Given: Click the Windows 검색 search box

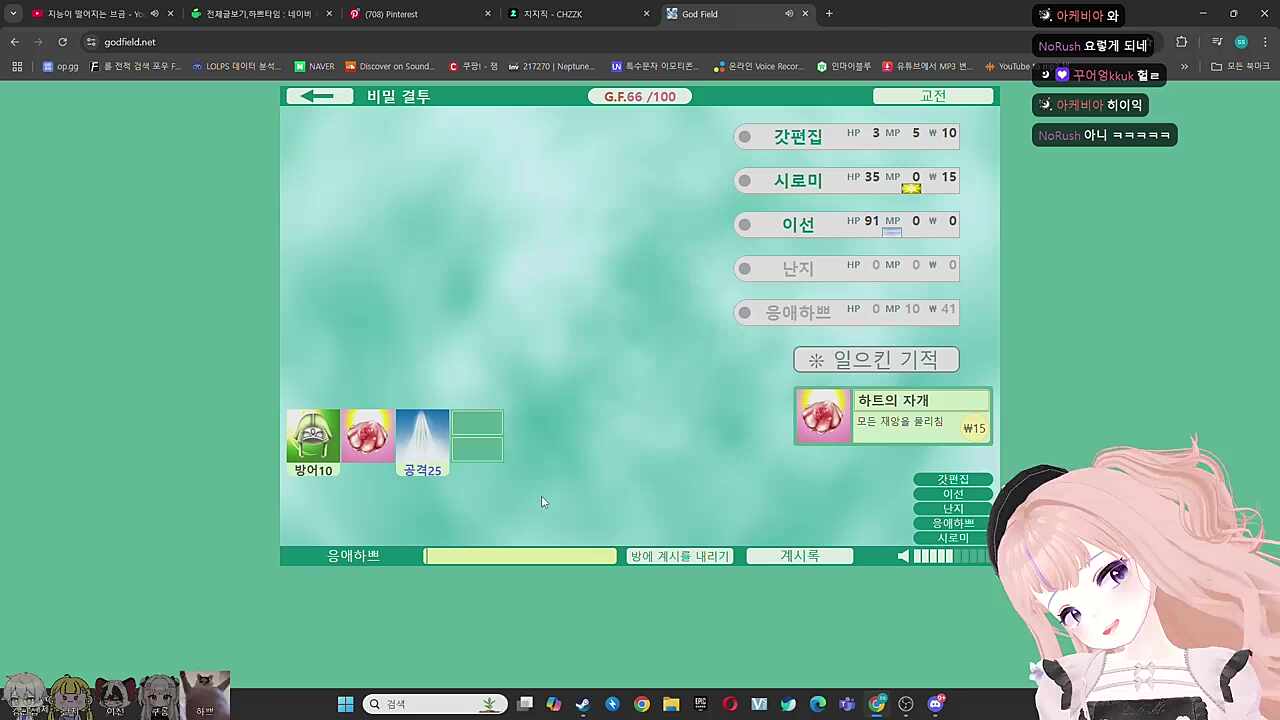Looking at the screenshot, I should [434, 704].
